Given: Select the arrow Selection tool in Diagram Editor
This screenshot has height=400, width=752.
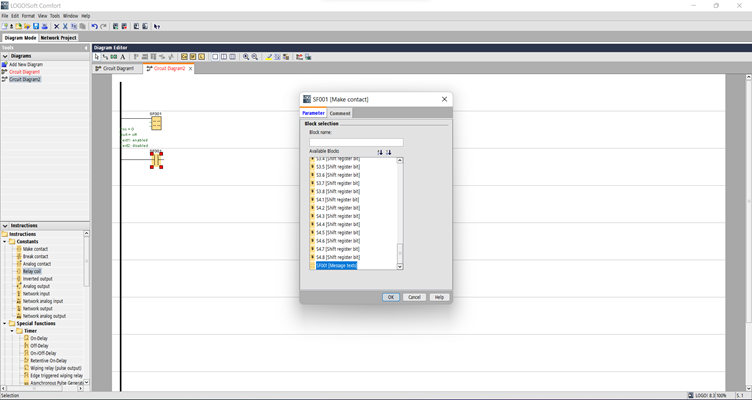Looking at the screenshot, I should click(97, 57).
